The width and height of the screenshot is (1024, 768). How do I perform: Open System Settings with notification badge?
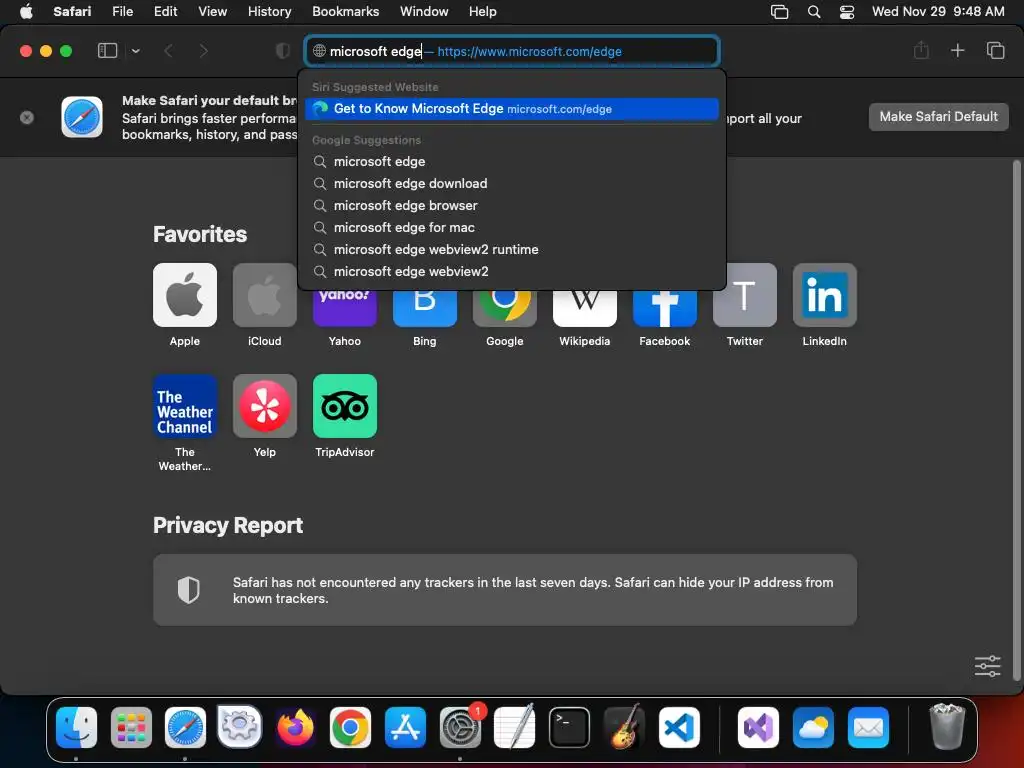(460, 727)
